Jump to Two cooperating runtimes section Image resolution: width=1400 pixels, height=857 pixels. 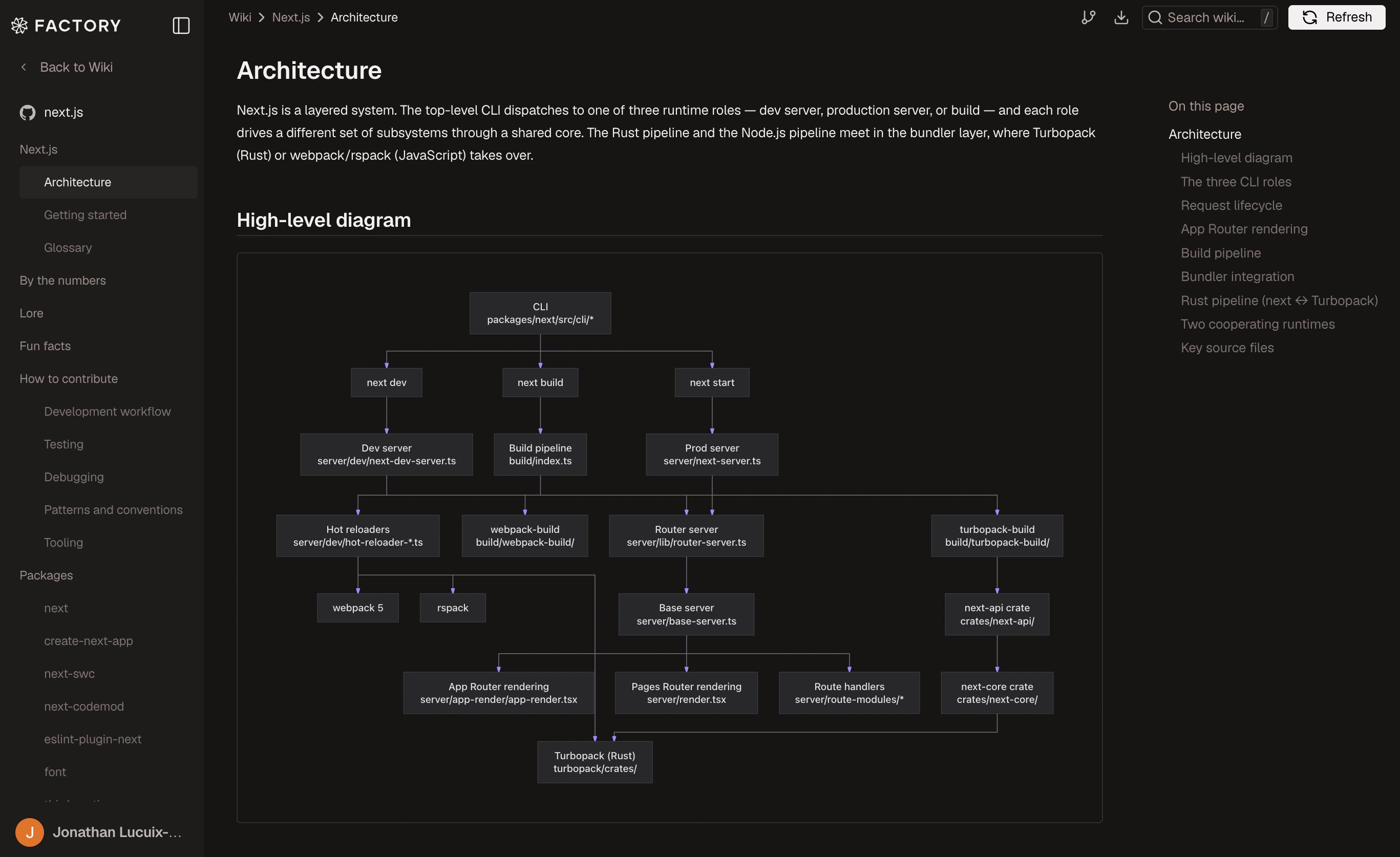point(1257,324)
